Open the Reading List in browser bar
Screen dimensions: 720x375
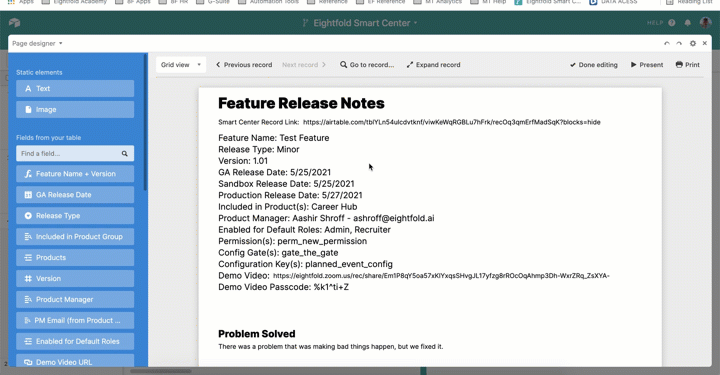[690, 2]
